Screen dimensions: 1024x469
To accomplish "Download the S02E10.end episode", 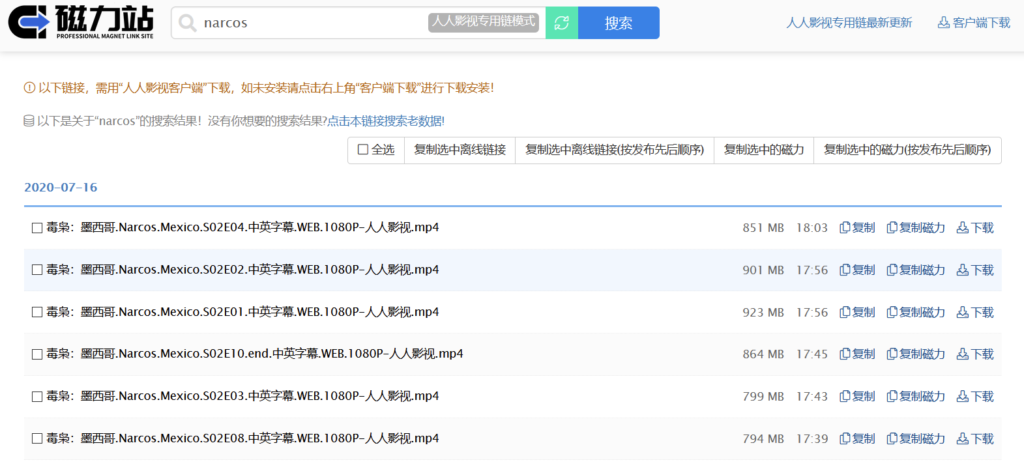I will pos(975,354).
